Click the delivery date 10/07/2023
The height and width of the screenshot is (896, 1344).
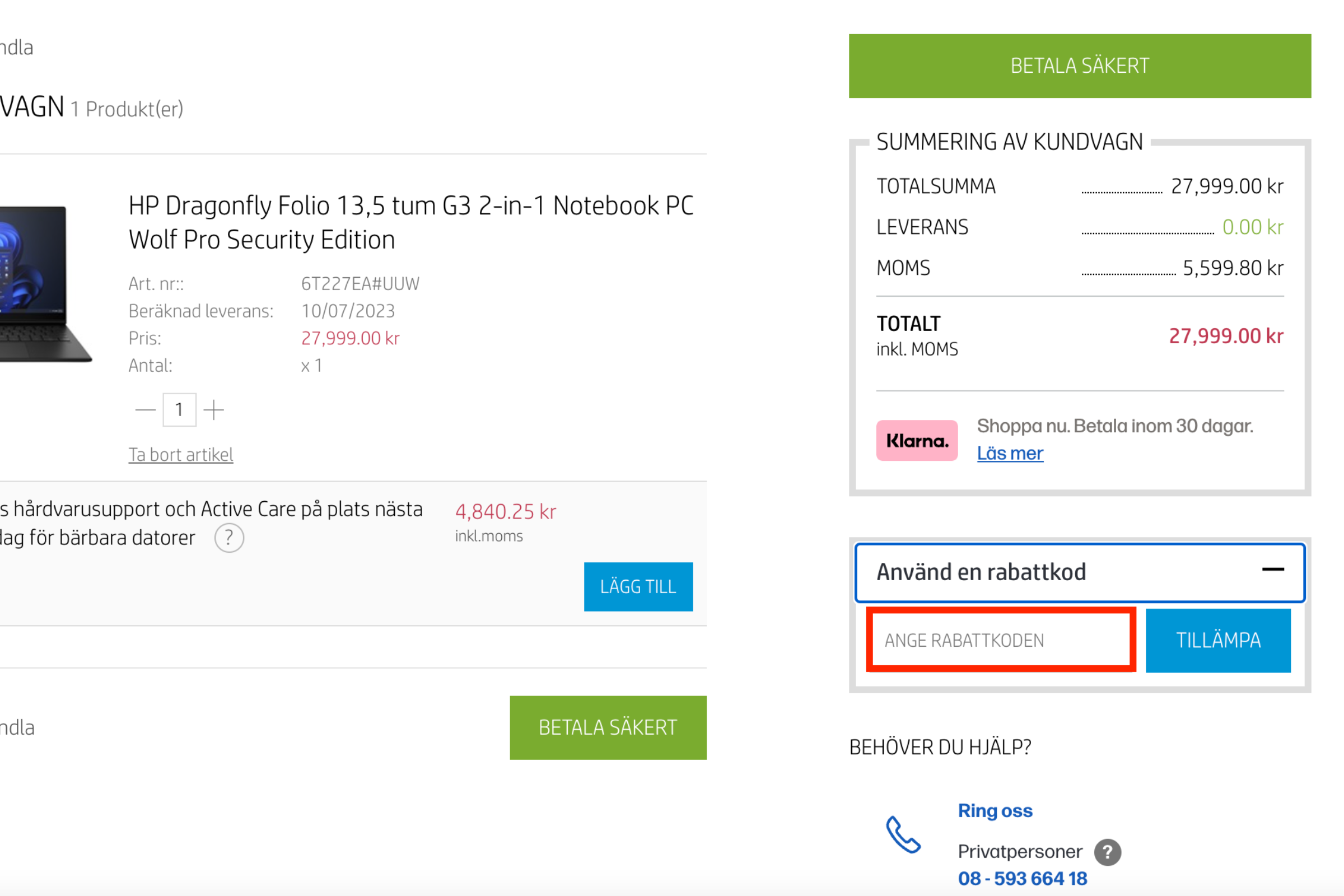(x=348, y=311)
